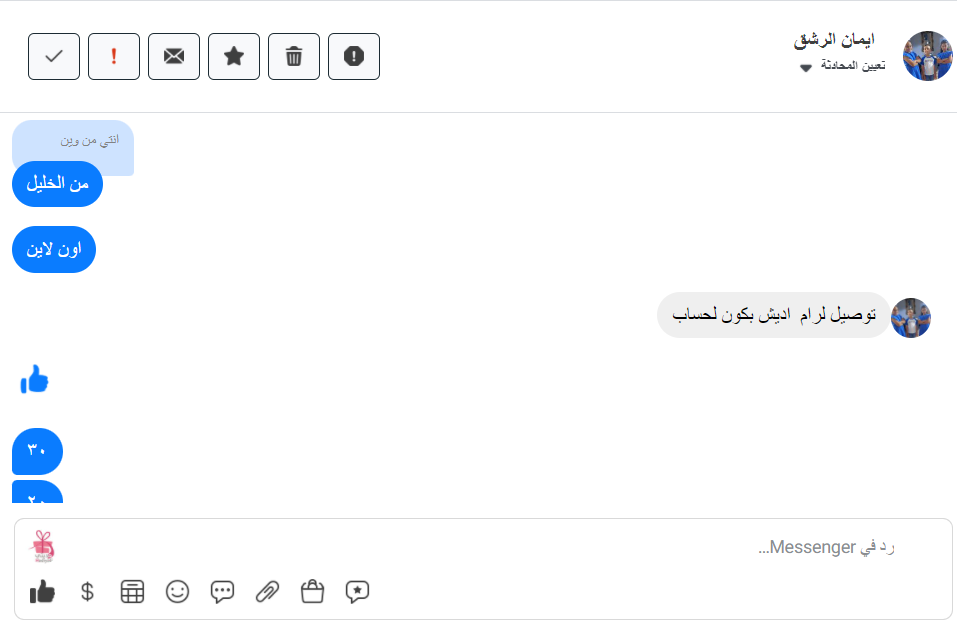Insert a saved reply via speech bubble icon
The image size is (957, 630).
[222, 592]
